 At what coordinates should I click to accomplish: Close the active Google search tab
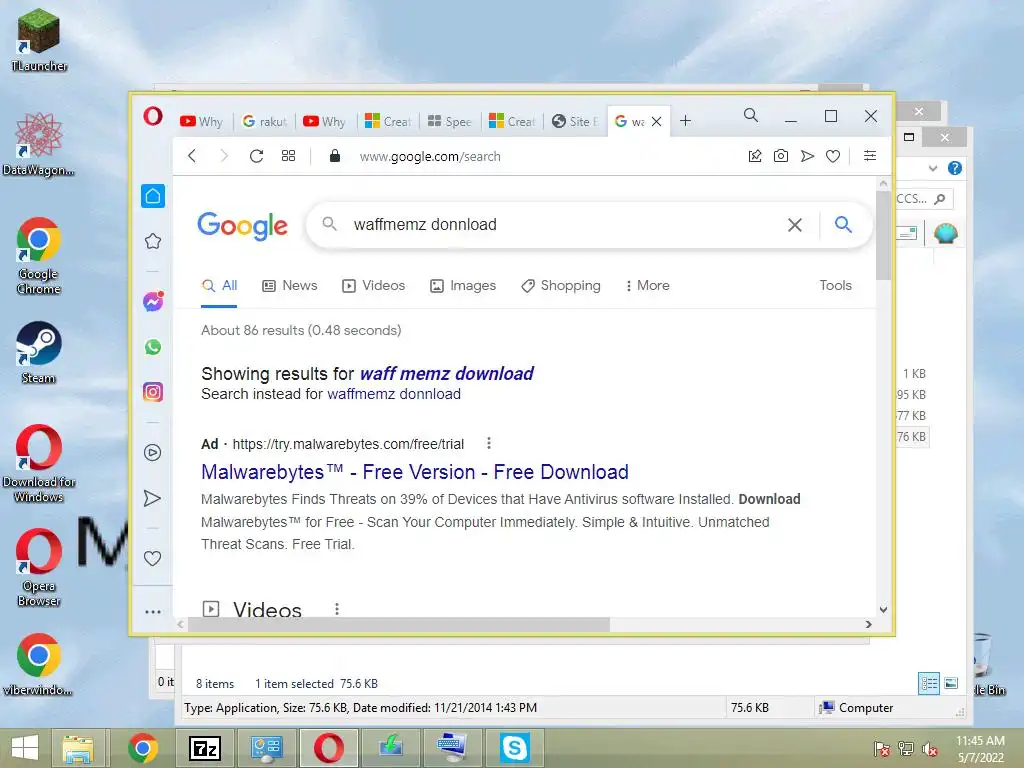point(657,121)
